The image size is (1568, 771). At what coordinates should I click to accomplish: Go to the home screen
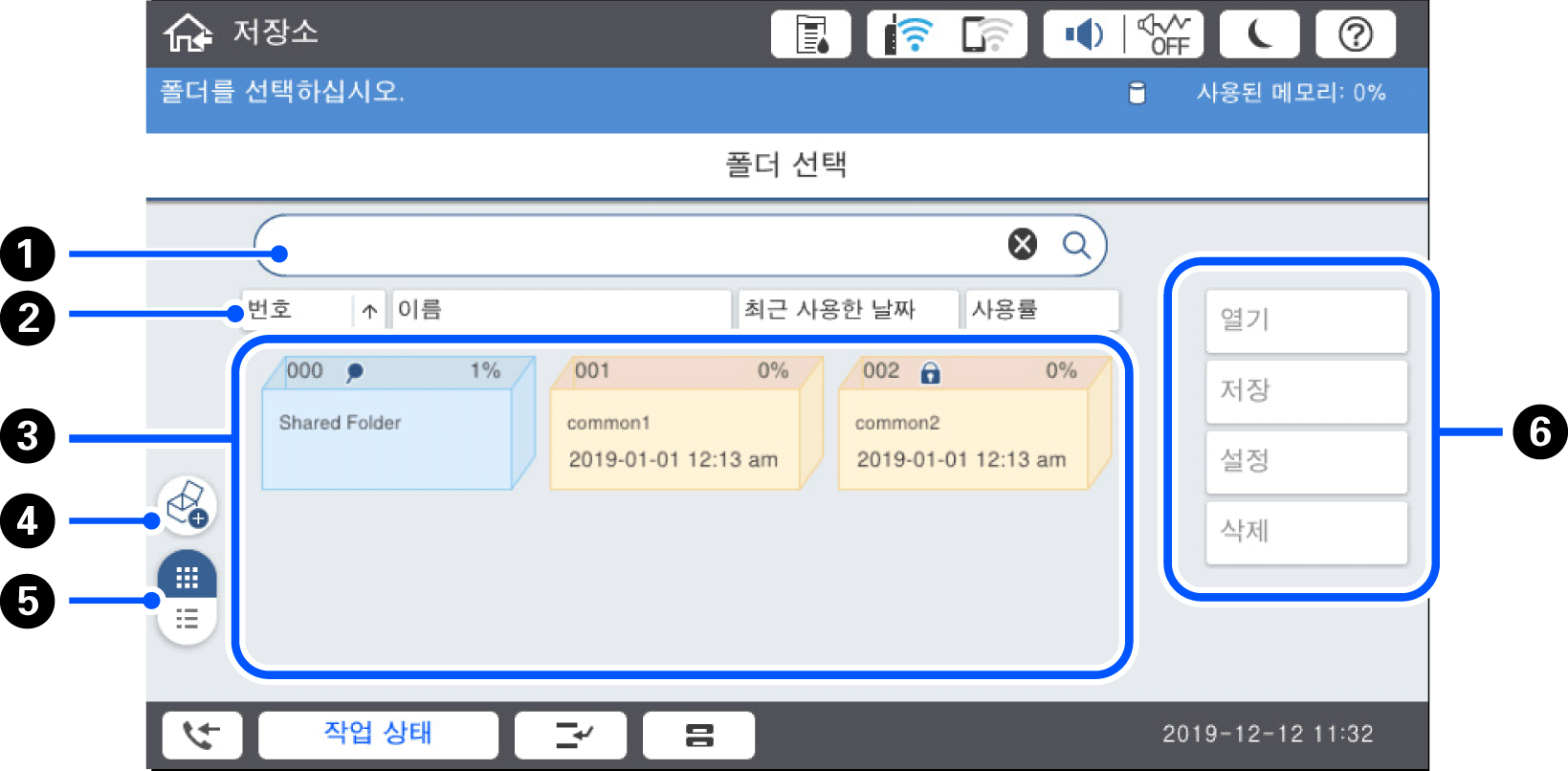(x=188, y=33)
